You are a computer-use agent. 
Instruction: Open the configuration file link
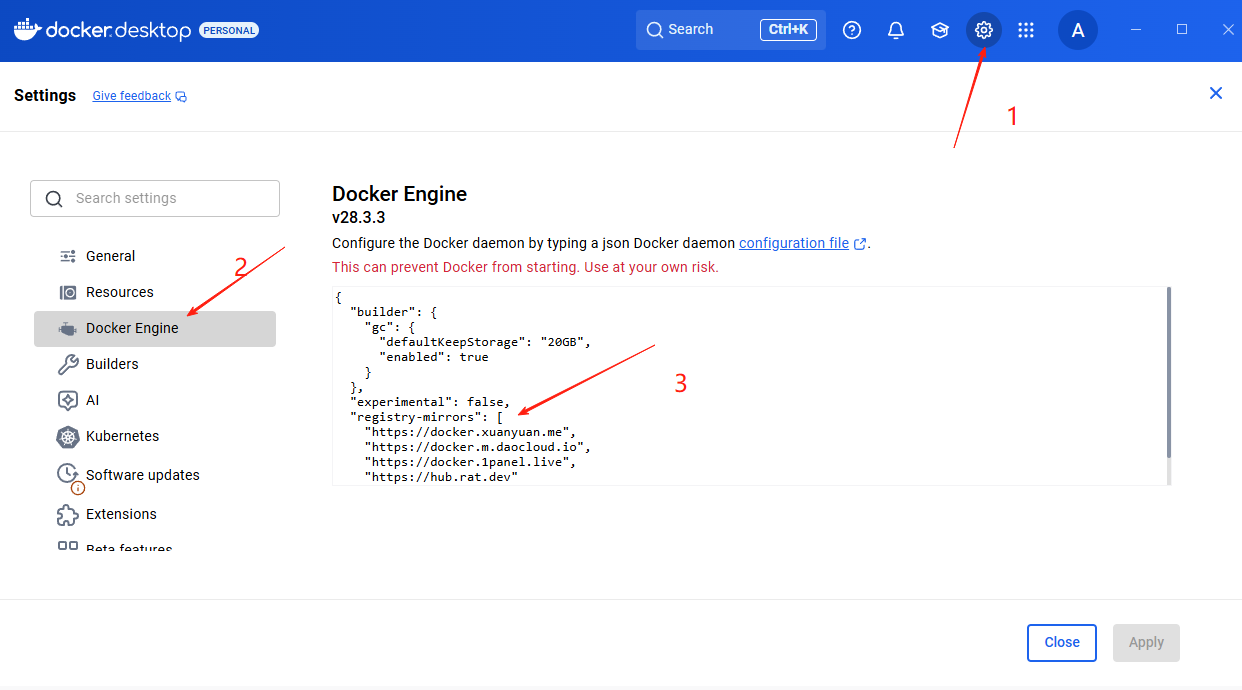795,242
